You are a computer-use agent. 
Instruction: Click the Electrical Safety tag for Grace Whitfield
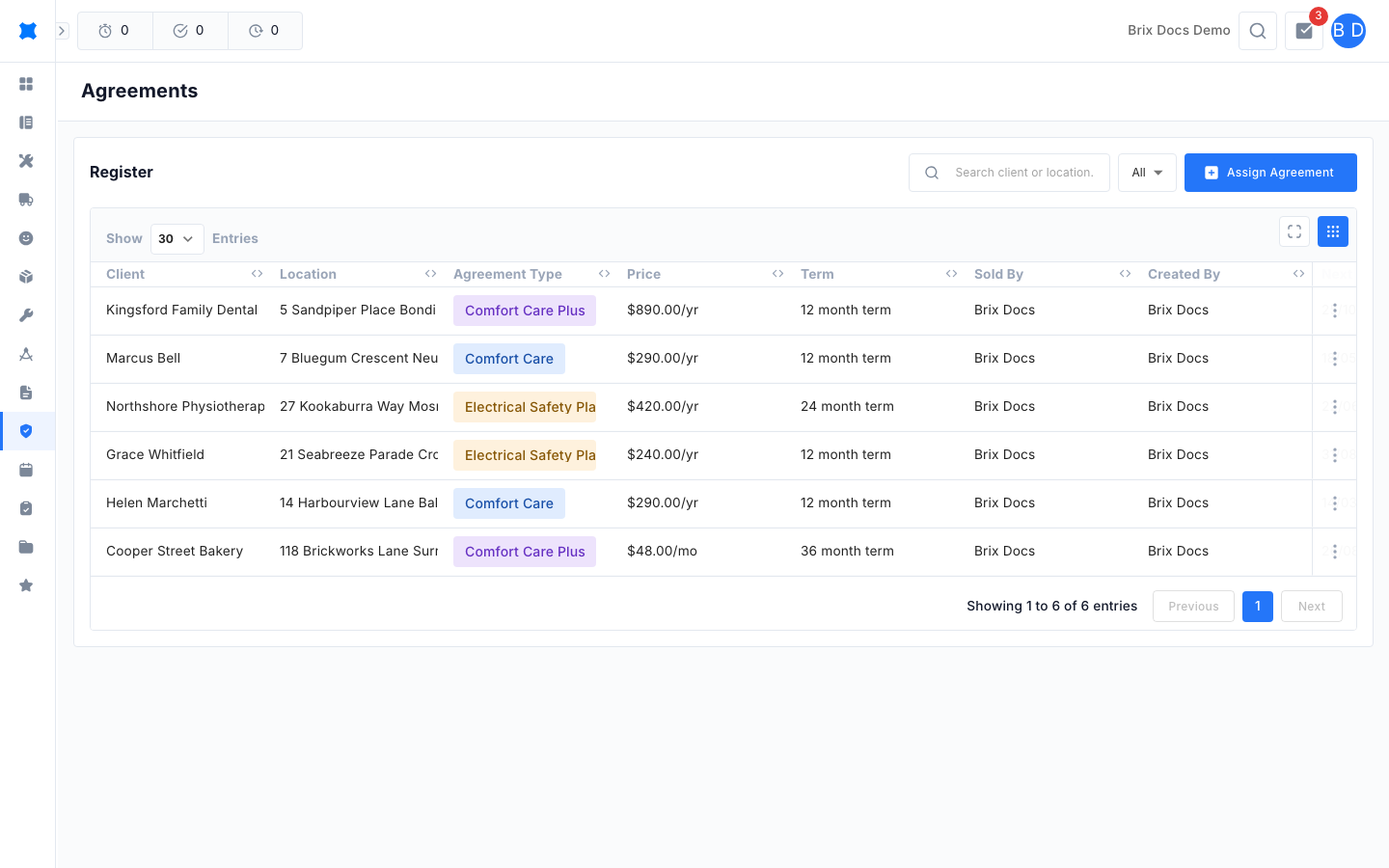(525, 455)
